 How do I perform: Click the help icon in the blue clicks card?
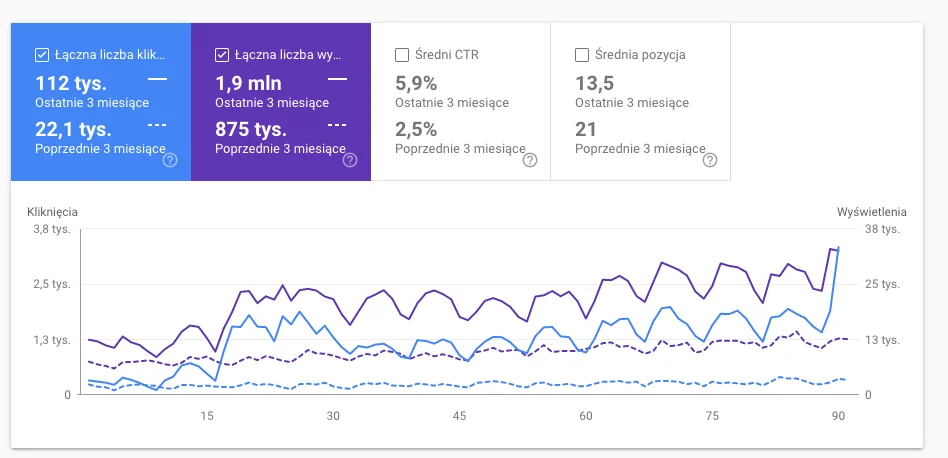click(x=170, y=160)
